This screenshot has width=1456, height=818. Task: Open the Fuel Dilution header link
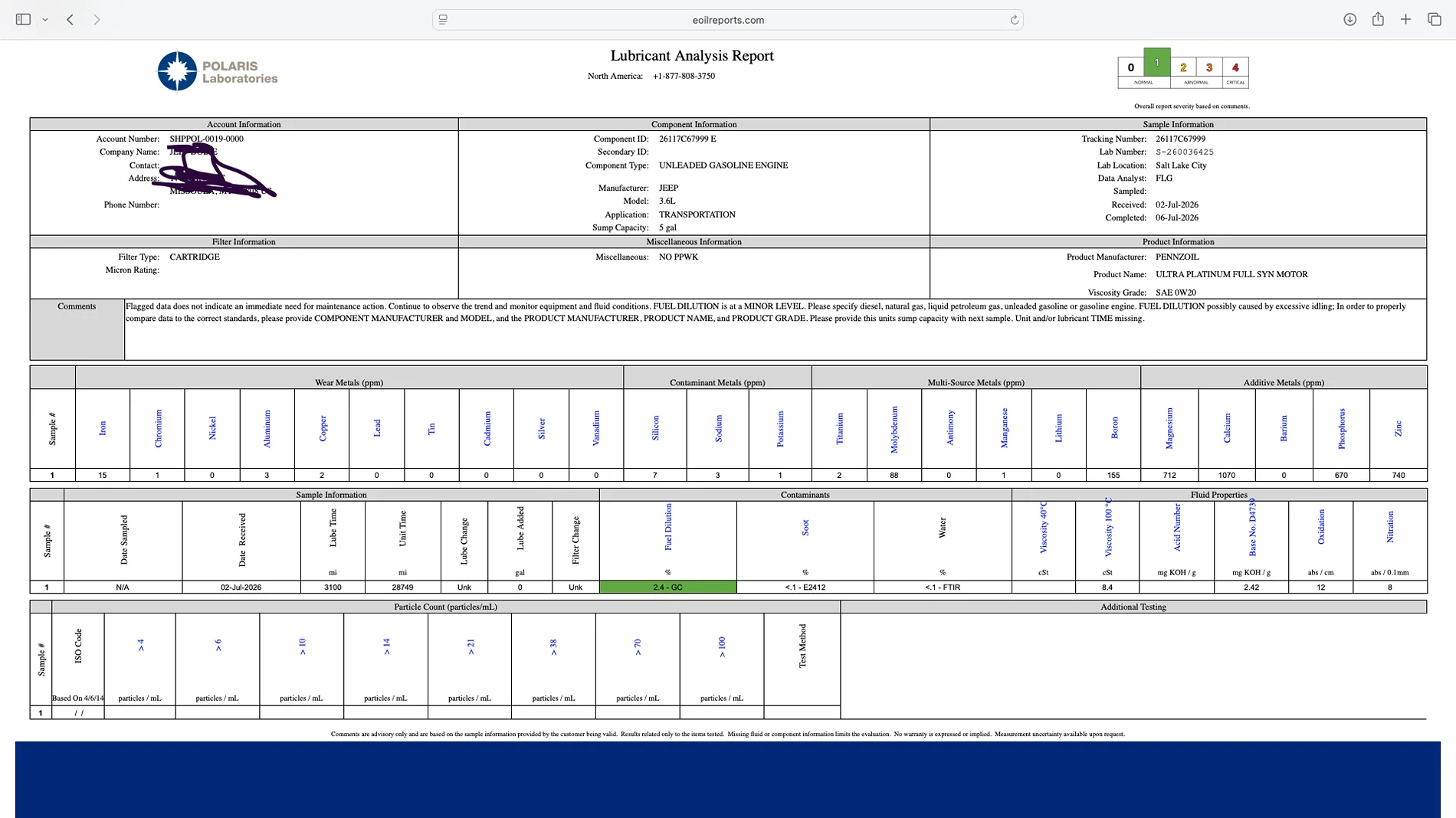(x=667, y=527)
